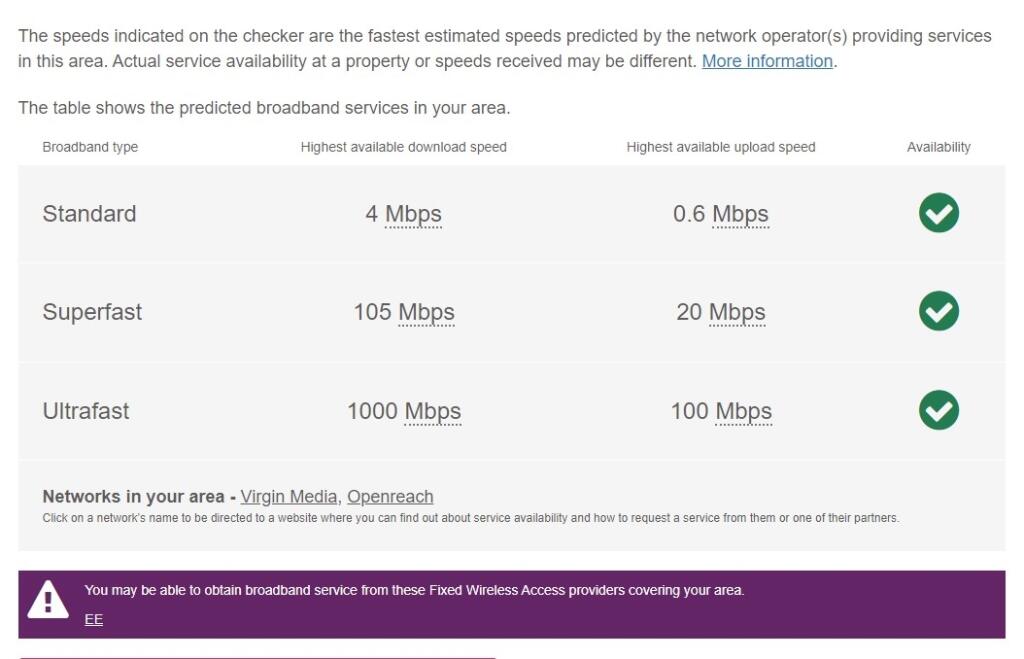The width and height of the screenshot is (1024, 659).
Task: Open the EE Fixed Wireless Access provider link
Action: click(x=93, y=619)
